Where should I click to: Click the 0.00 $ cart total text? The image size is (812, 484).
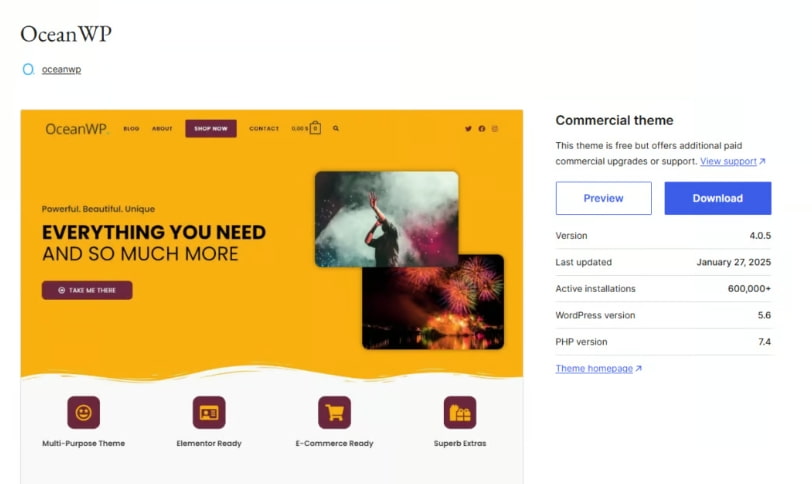point(300,128)
